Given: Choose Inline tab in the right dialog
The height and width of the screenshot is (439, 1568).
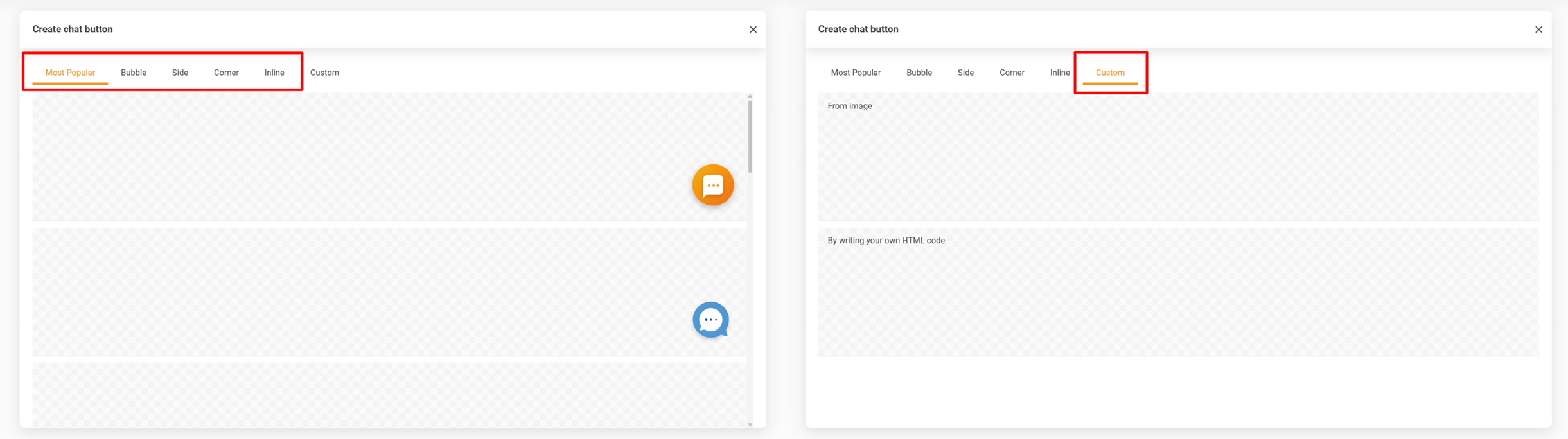Looking at the screenshot, I should point(1060,73).
